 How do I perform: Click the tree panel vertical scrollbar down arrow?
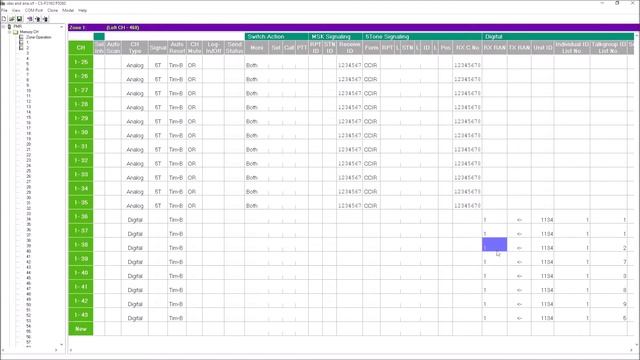click(x=62, y=344)
